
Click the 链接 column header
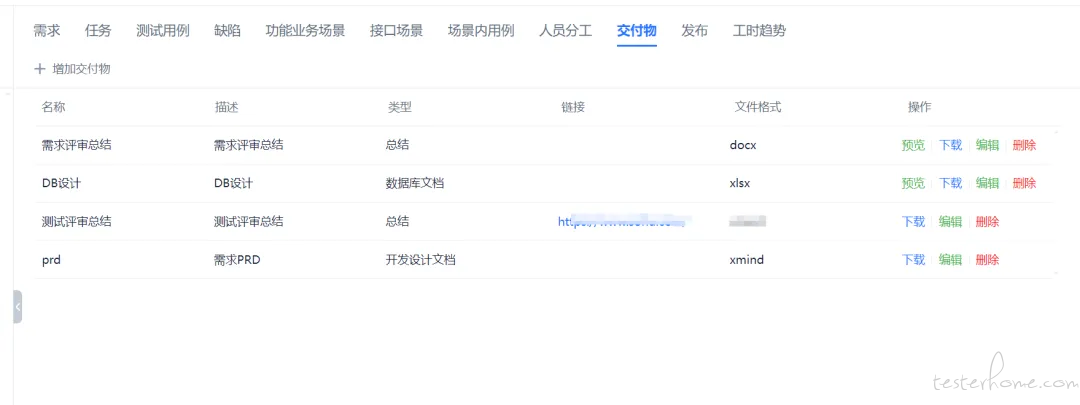(573, 107)
